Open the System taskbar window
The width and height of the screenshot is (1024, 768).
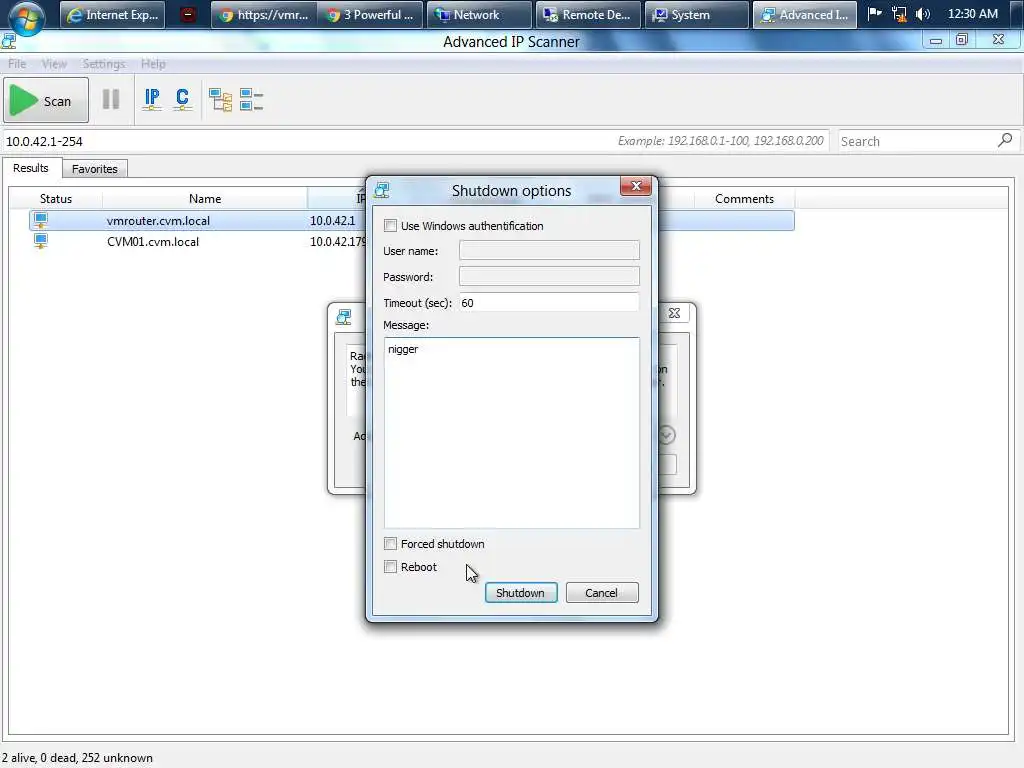pyautogui.click(x=696, y=15)
